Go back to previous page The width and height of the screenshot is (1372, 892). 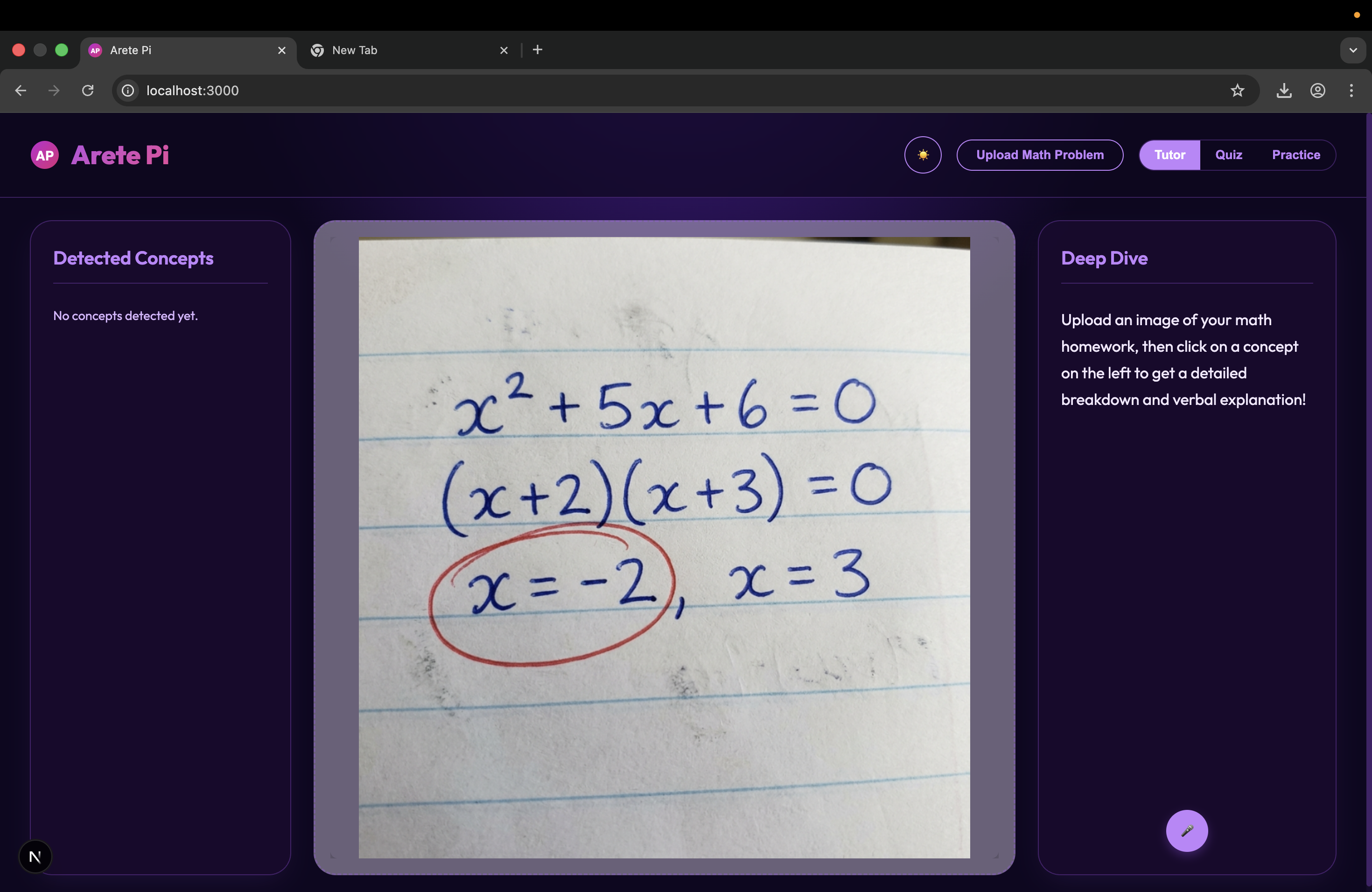pos(21,91)
